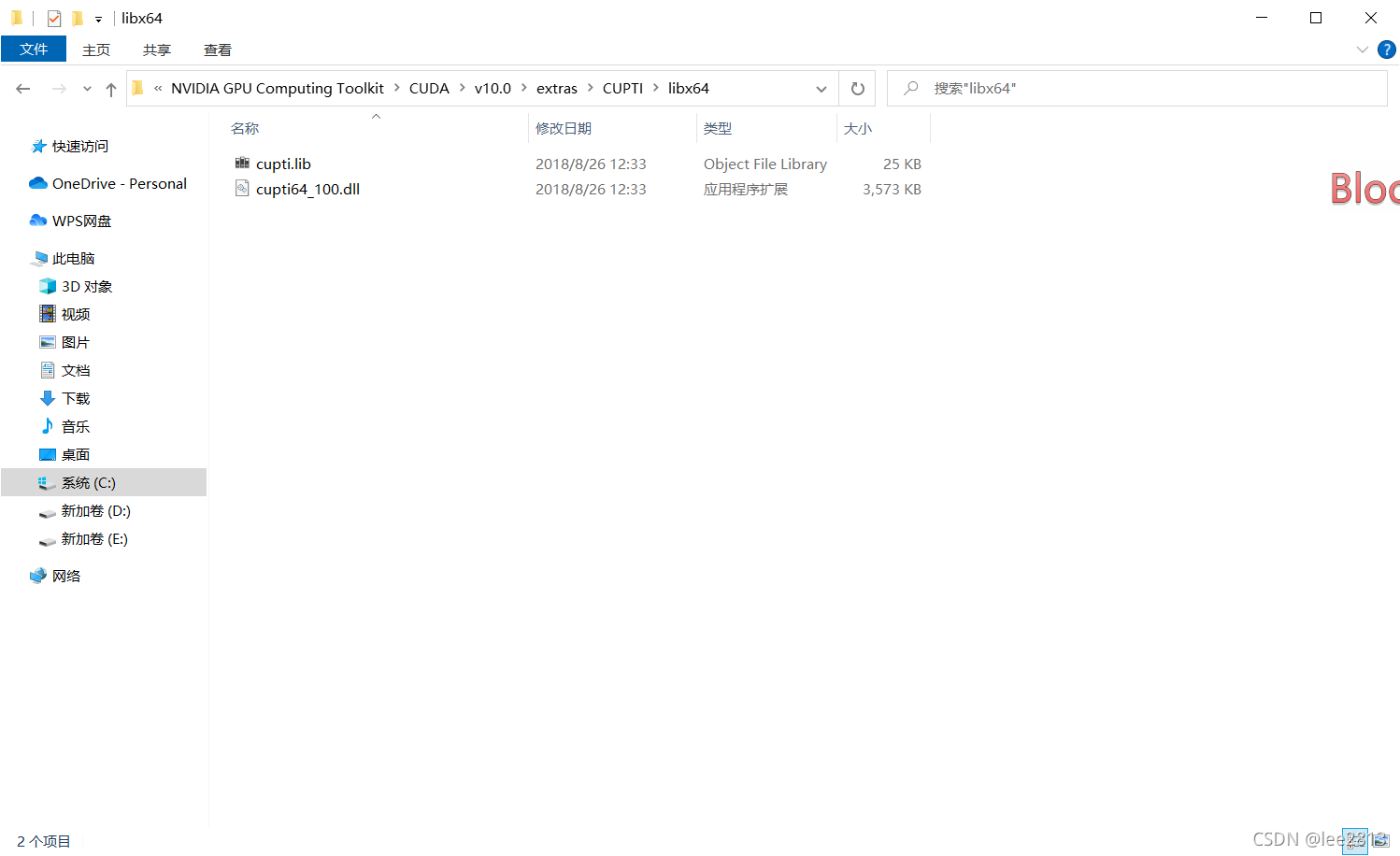Image resolution: width=1400 pixels, height=856 pixels.
Task: Go forward with the right arrow
Action: pyautogui.click(x=59, y=89)
